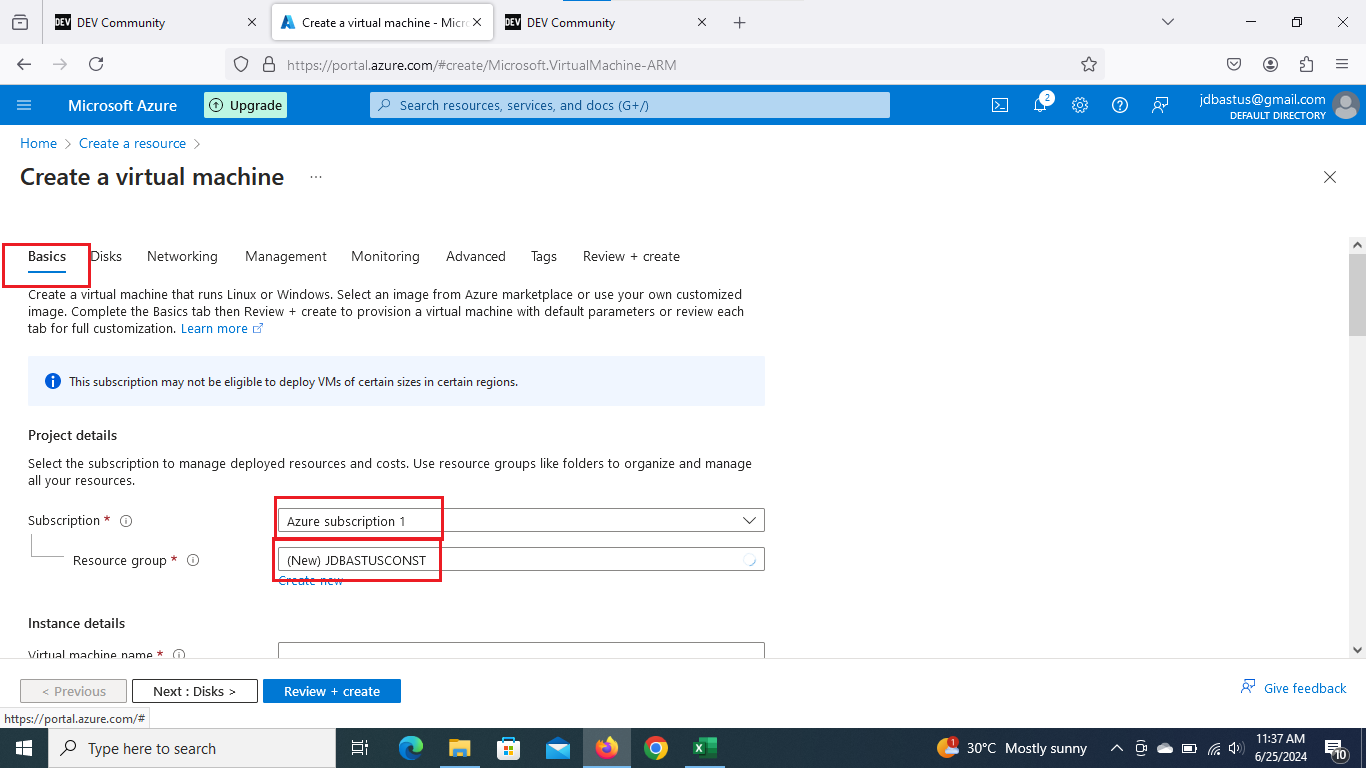Open Microsoft Edge from the taskbar
Viewport: 1366px width, 768px height.
411,748
